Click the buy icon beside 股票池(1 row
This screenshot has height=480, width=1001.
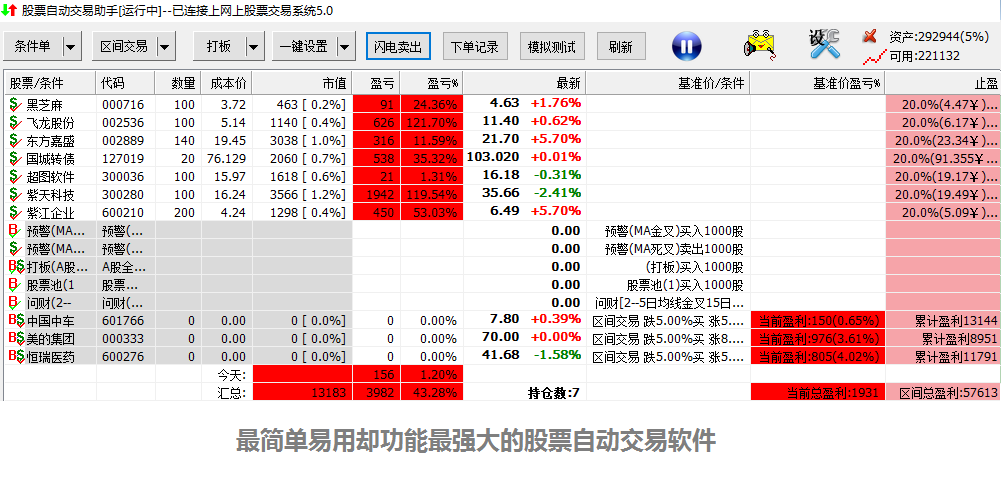pos(15,284)
